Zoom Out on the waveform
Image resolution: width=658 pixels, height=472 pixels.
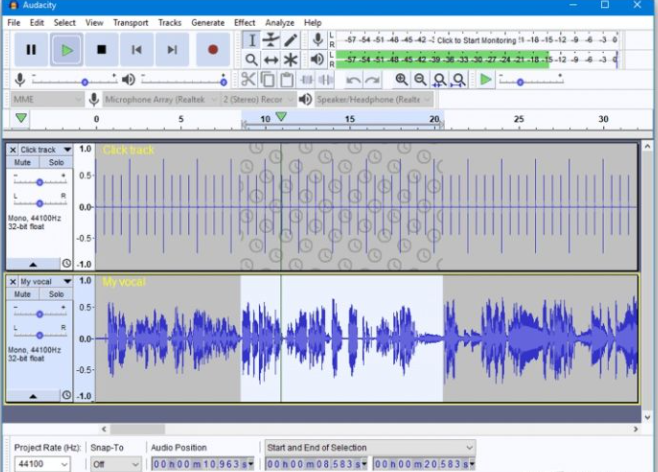[420, 79]
